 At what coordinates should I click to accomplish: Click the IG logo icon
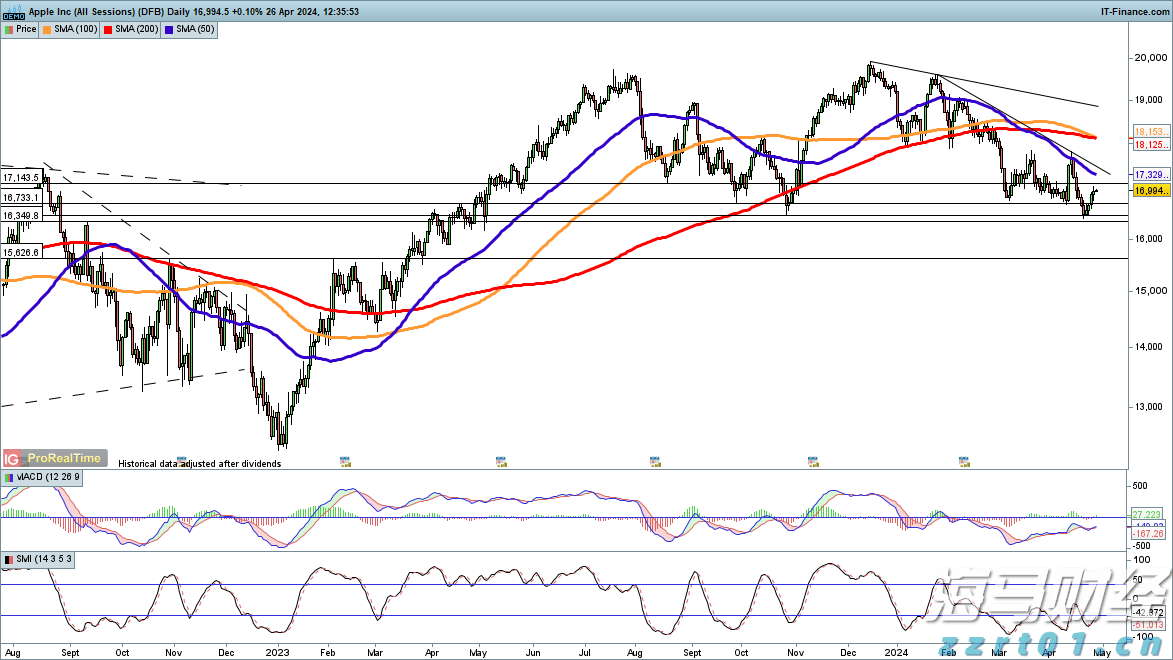click(12, 458)
